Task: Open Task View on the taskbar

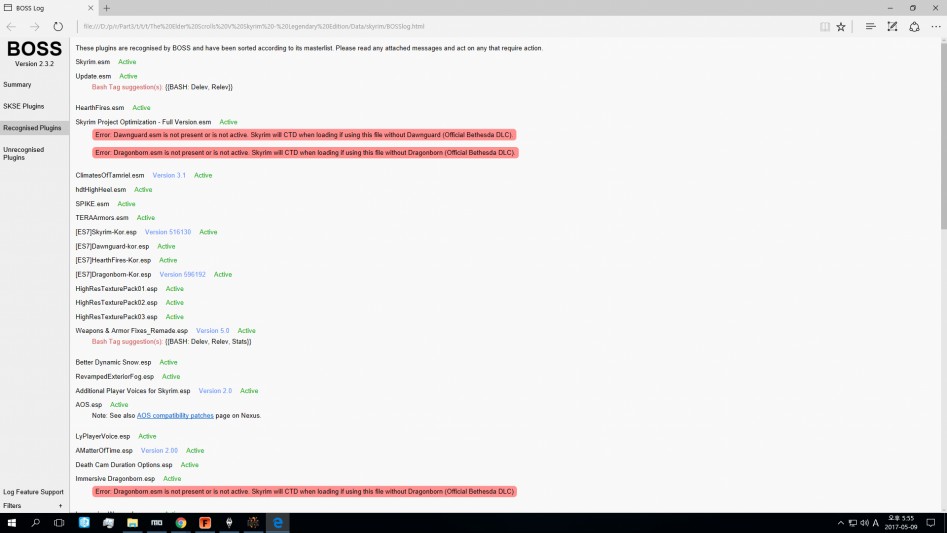Action: (x=59, y=523)
